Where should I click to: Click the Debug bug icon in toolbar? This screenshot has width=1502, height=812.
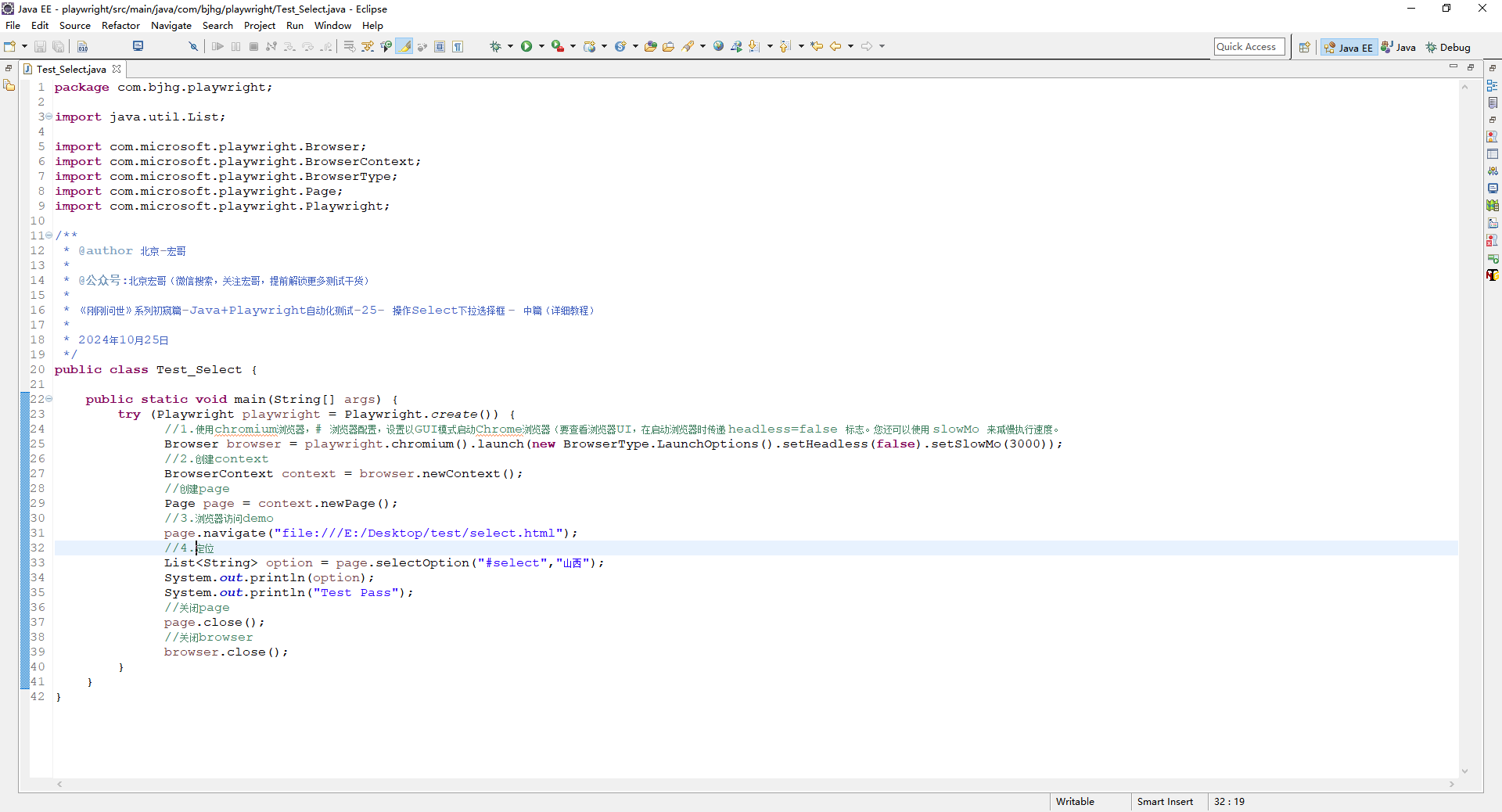[x=495, y=47]
